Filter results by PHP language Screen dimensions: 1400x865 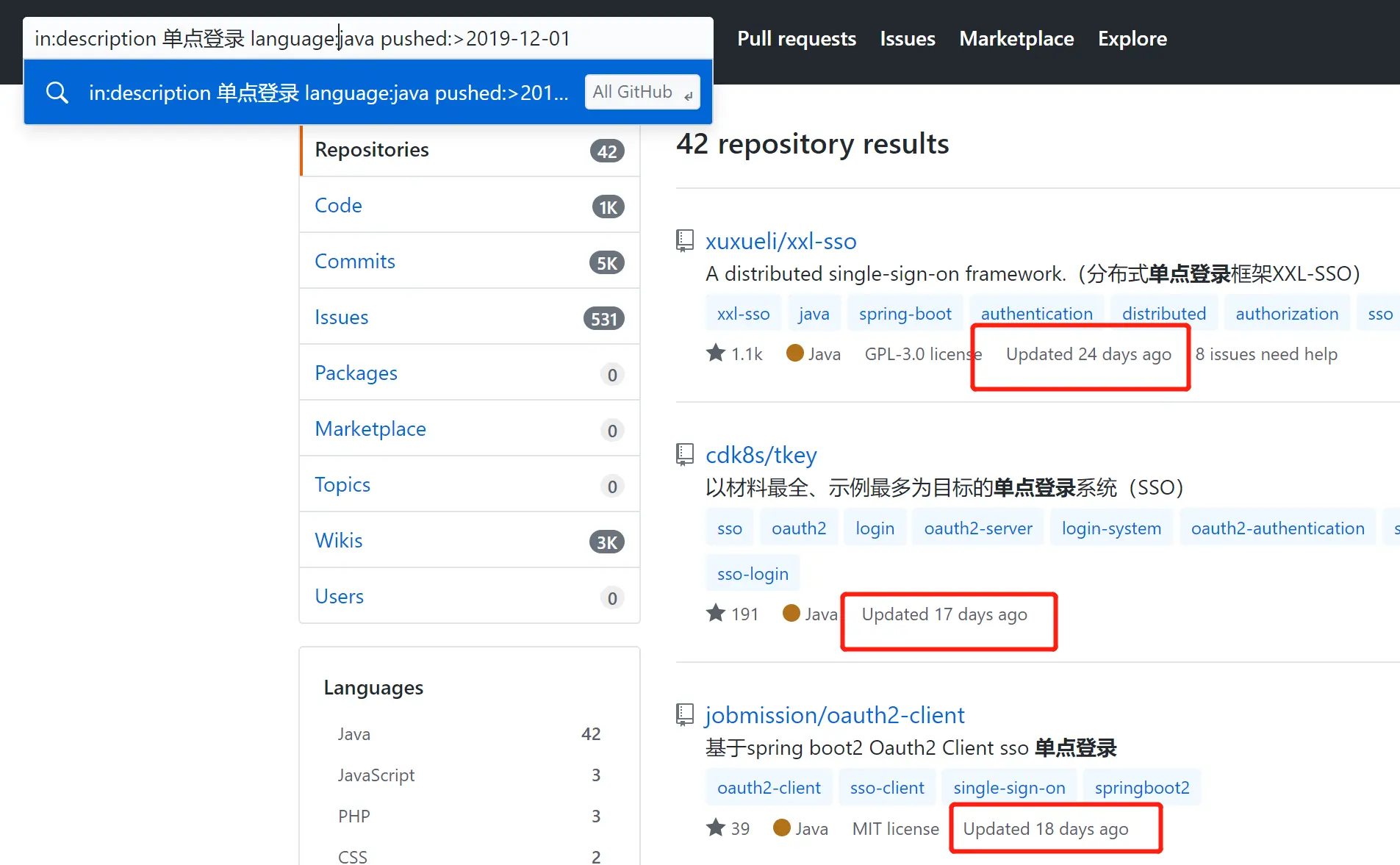click(469, 816)
